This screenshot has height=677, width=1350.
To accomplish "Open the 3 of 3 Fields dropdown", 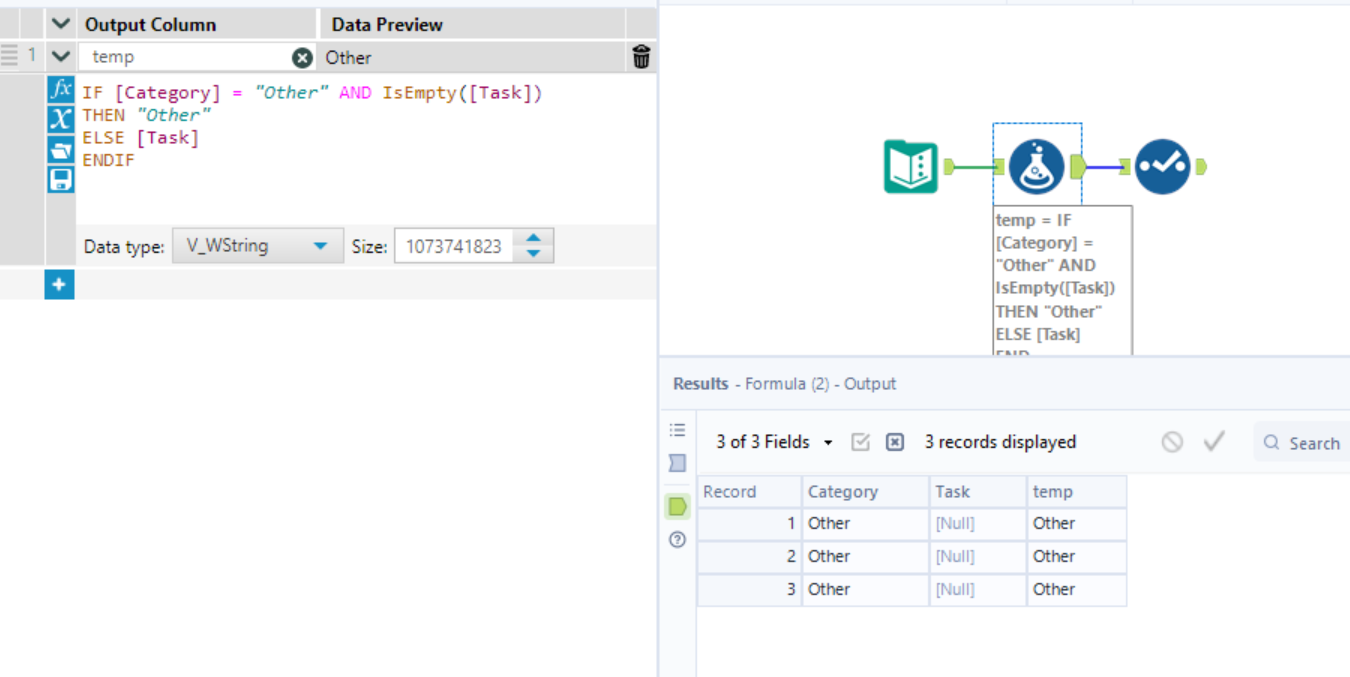I will coord(771,441).
